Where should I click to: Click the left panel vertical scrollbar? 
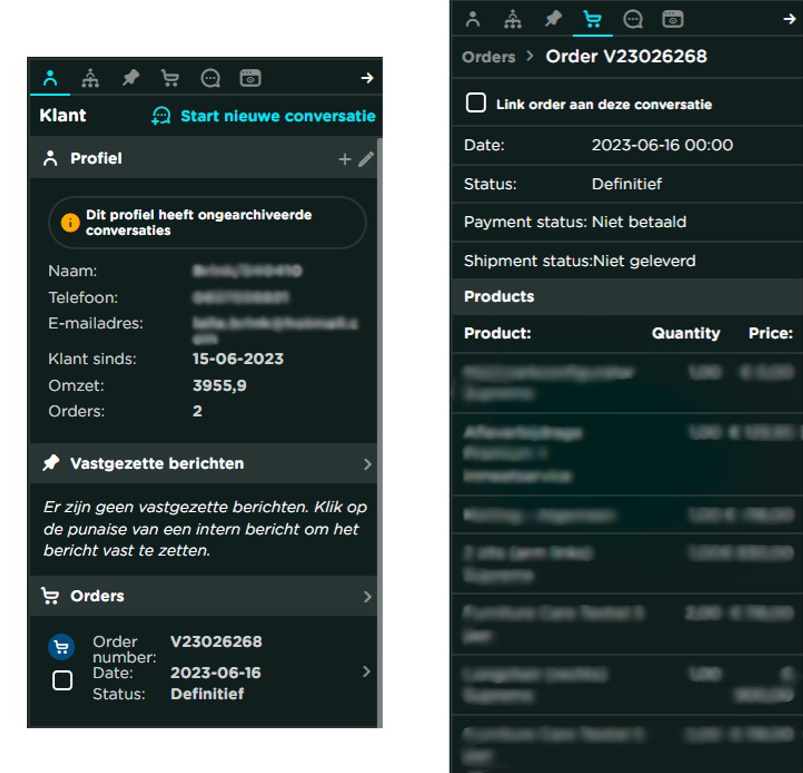tap(379, 400)
